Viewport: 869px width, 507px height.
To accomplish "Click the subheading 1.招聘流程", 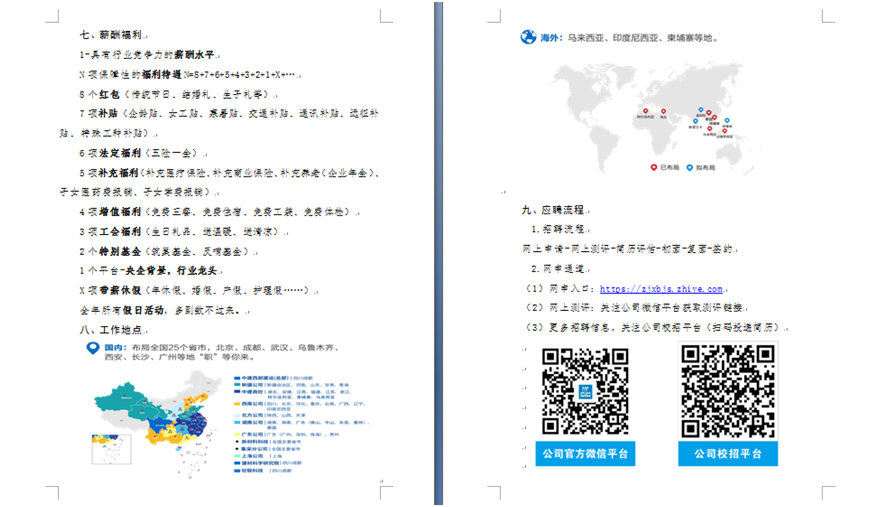I will [x=558, y=229].
